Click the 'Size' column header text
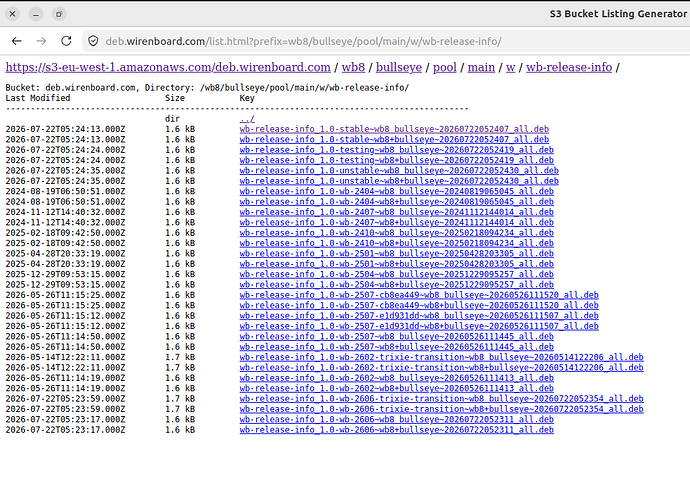Image resolution: width=690 pixels, height=478 pixels. [x=175, y=98]
